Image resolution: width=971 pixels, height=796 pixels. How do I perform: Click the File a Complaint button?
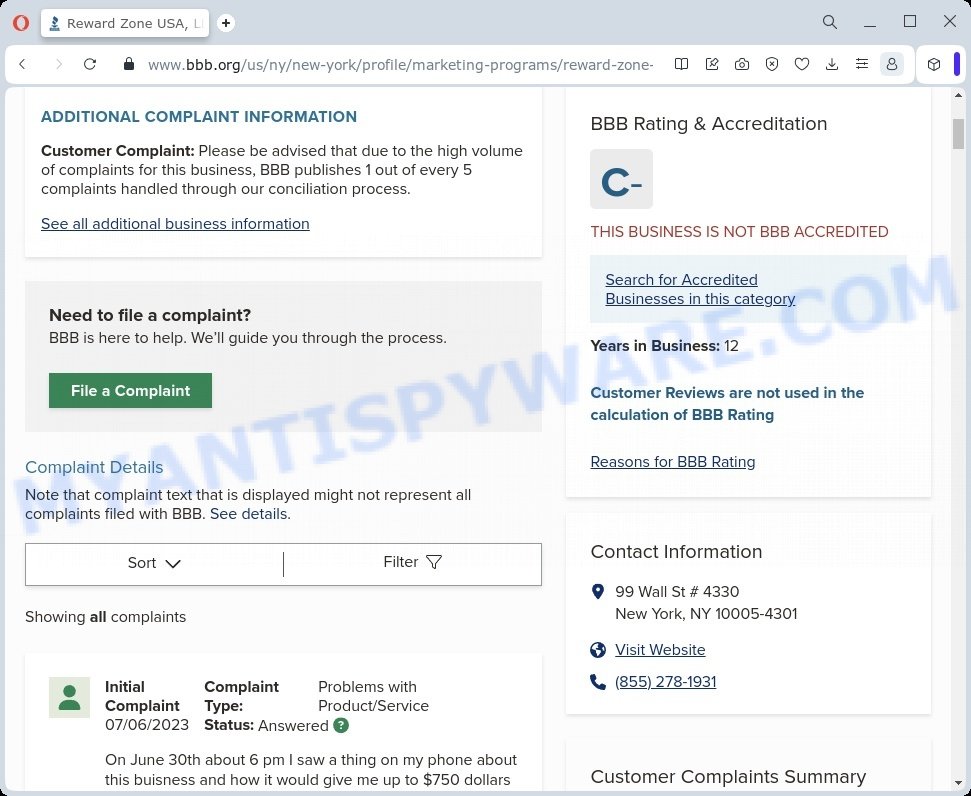point(130,390)
